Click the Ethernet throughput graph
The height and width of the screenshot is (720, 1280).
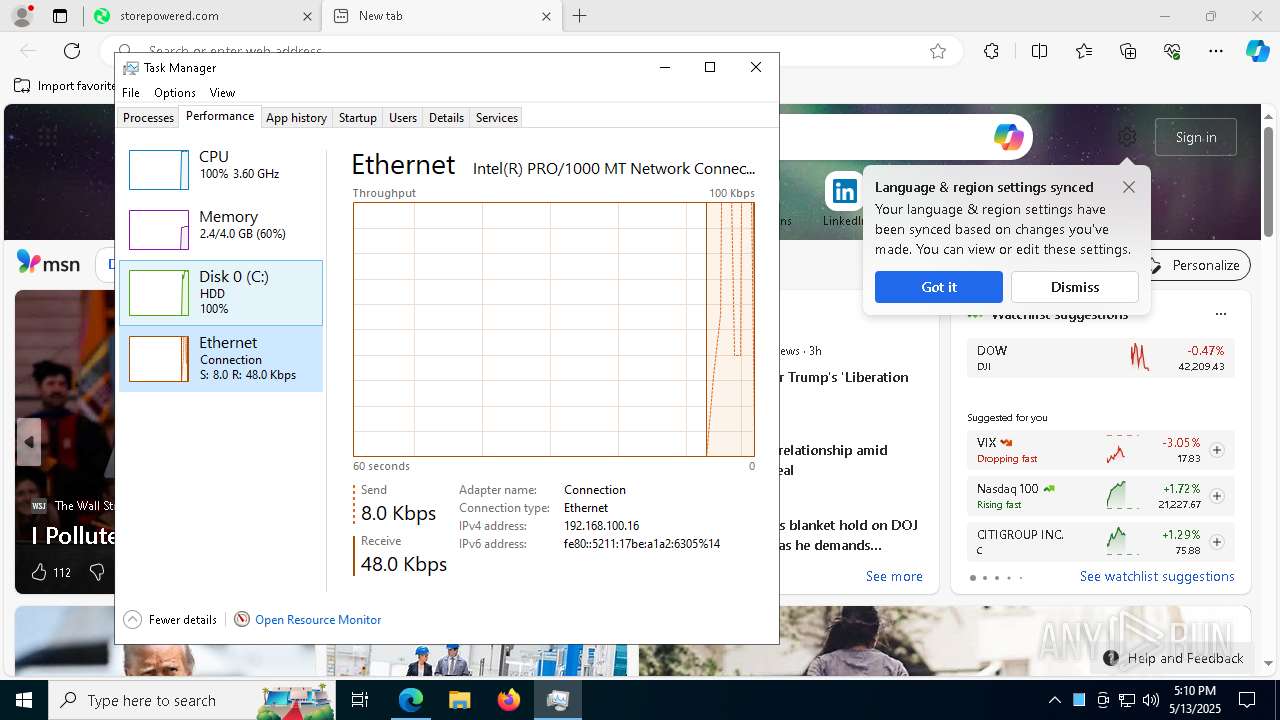[553, 329]
